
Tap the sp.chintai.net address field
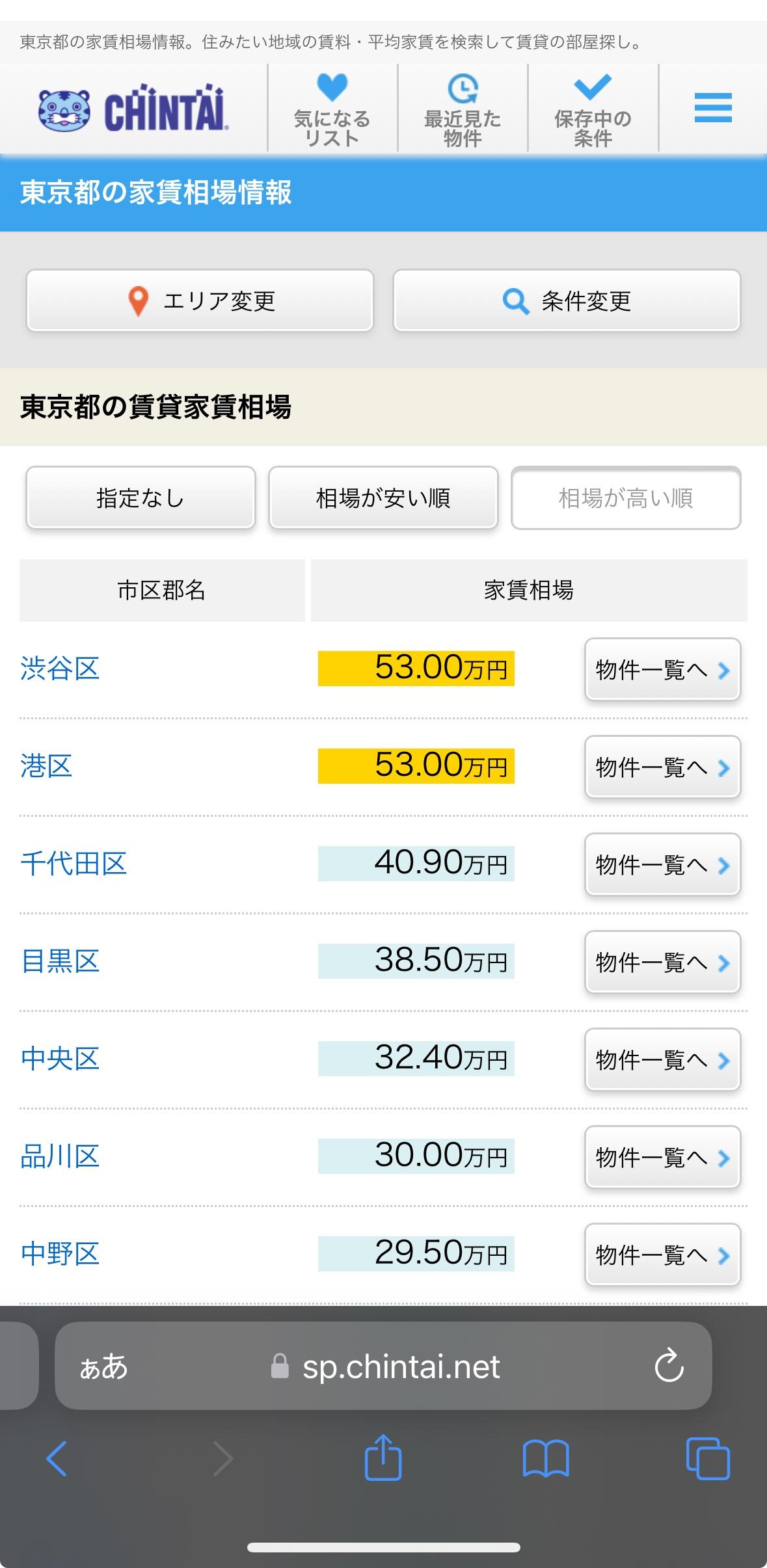coord(383,1366)
